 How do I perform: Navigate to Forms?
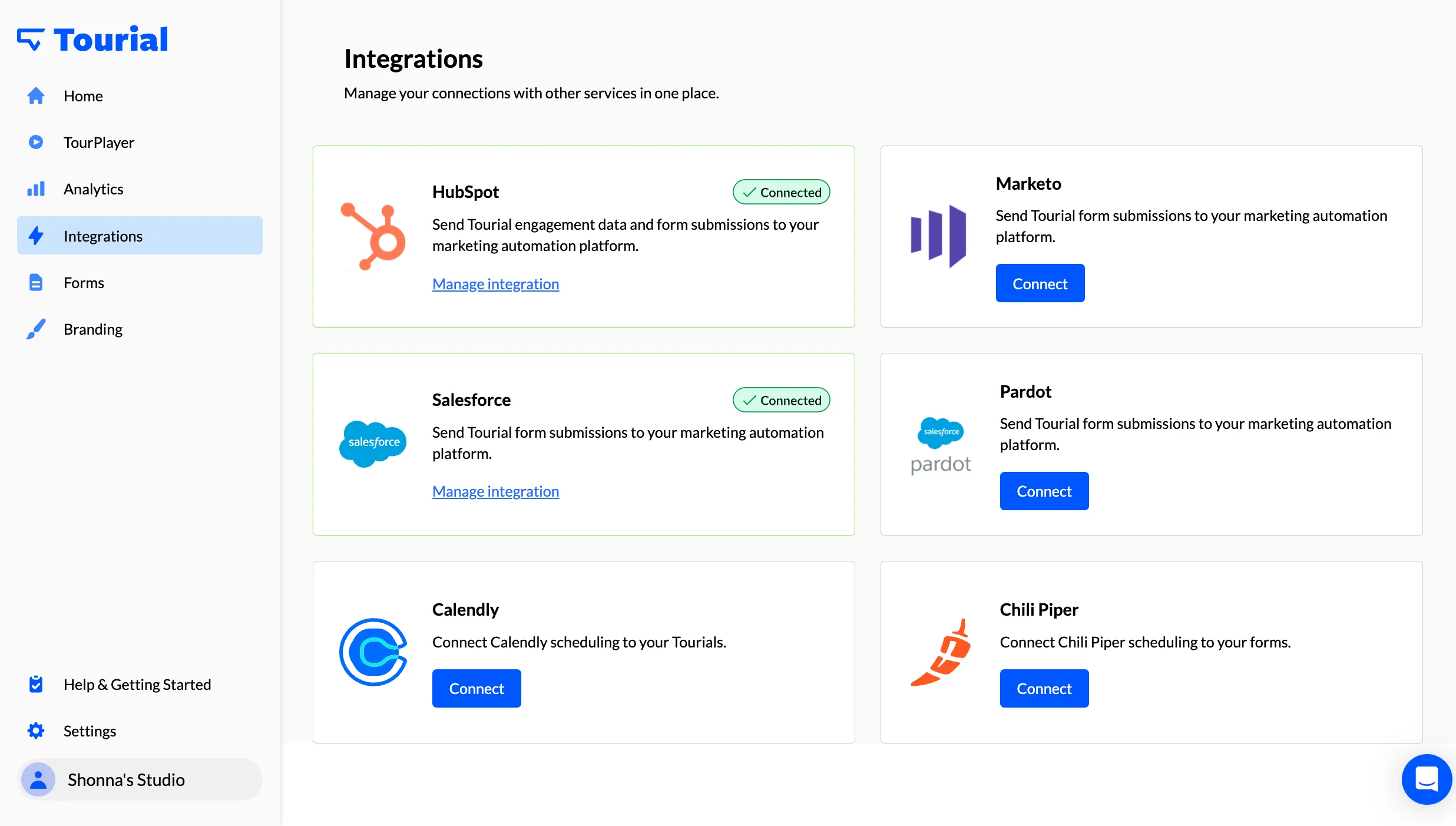click(x=140, y=282)
